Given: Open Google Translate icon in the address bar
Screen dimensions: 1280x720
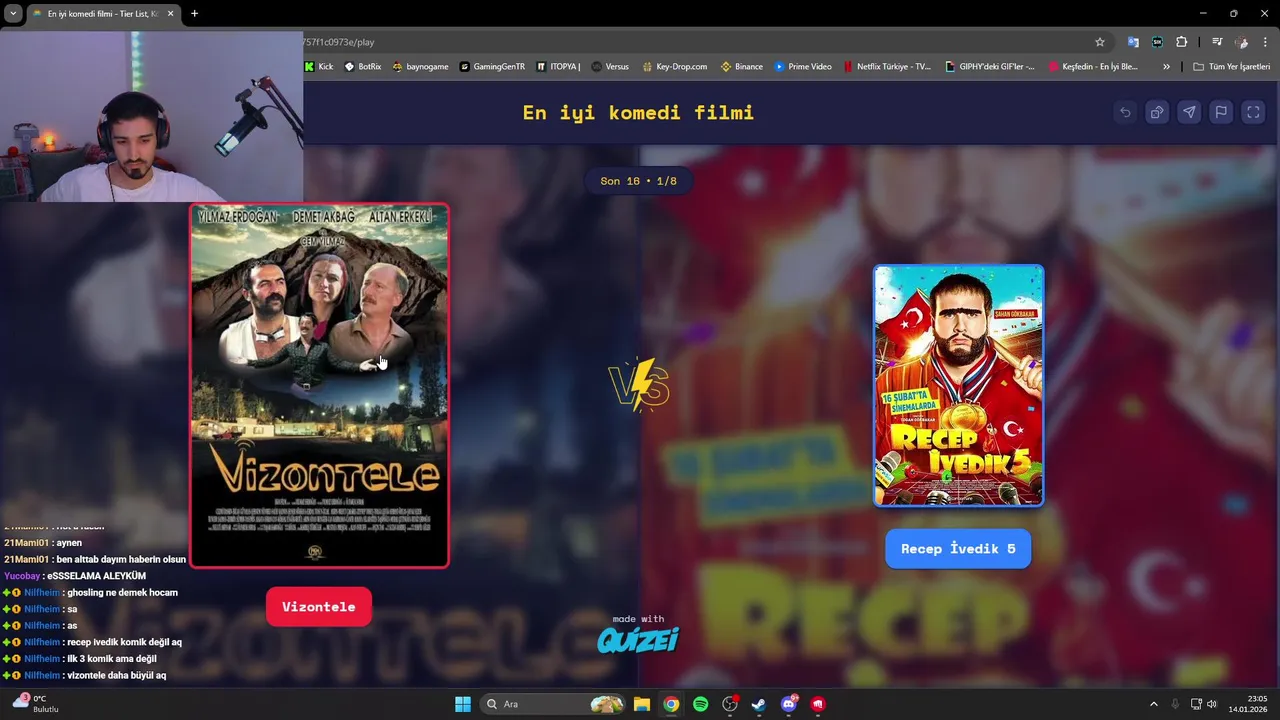Looking at the screenshot, I should pyautogui.click(x=1133, y=42).
